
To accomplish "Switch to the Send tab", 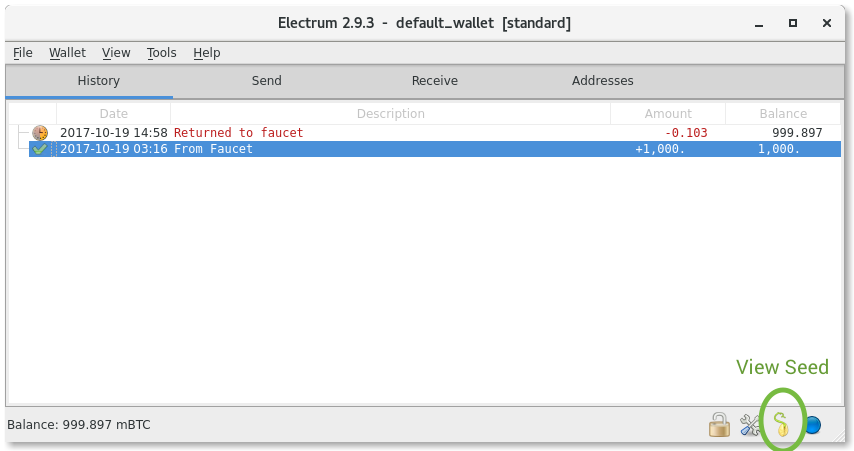I will click(266, 81).
